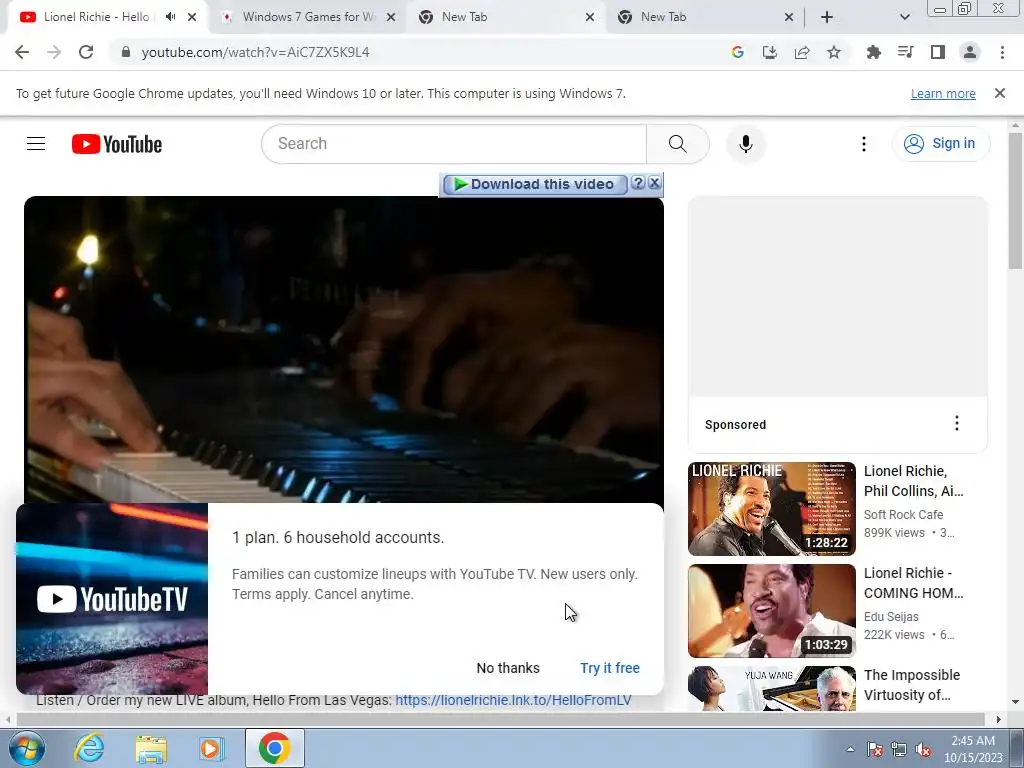Image resolution: width=1024 pixels, height=768 pixels.
Task: Go to YouTube home via logo
Action: (x=117, y=144)
